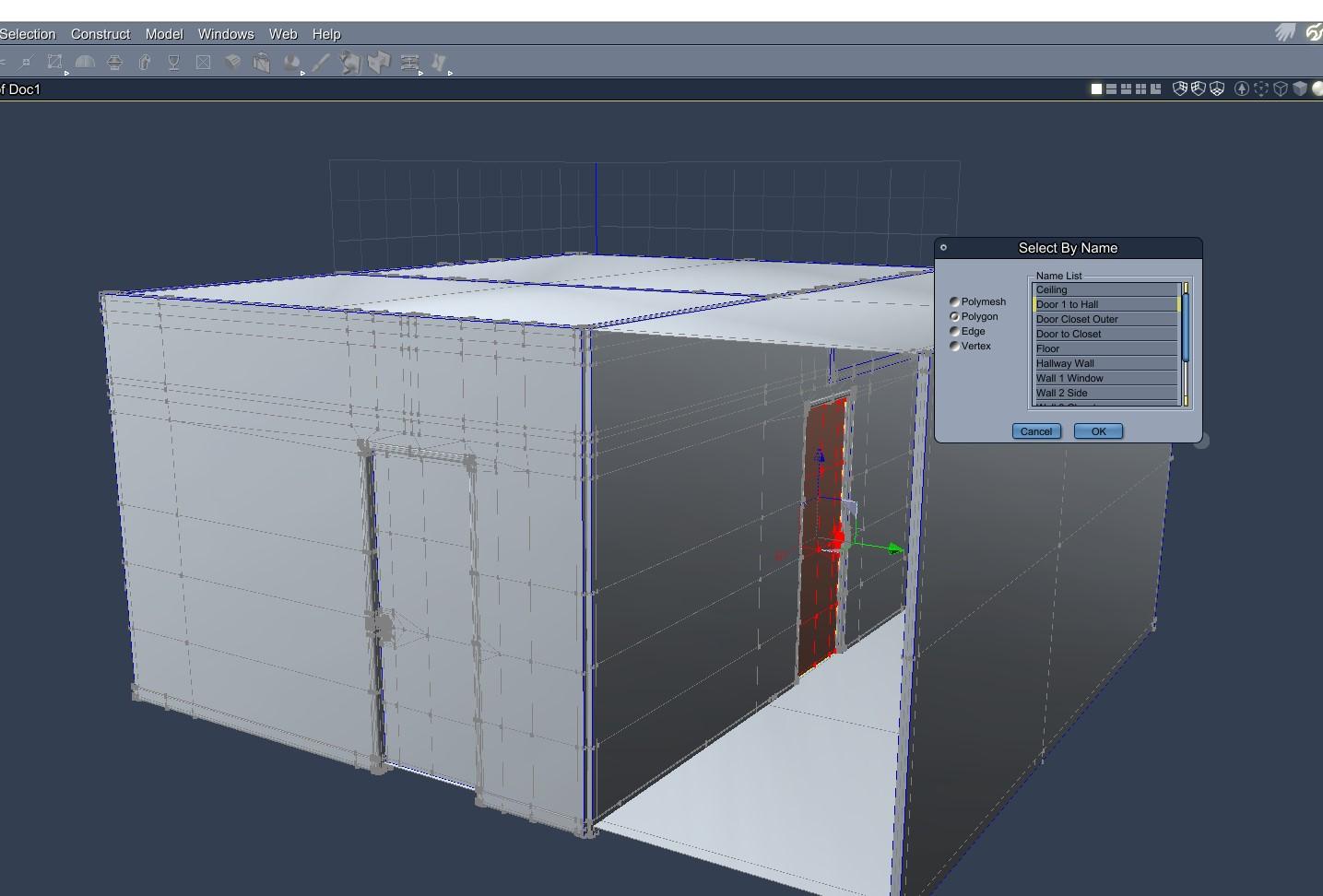Select "Door to Closet" in the list
Viewport: 1323px width, 896px height.
(1105, 334)
